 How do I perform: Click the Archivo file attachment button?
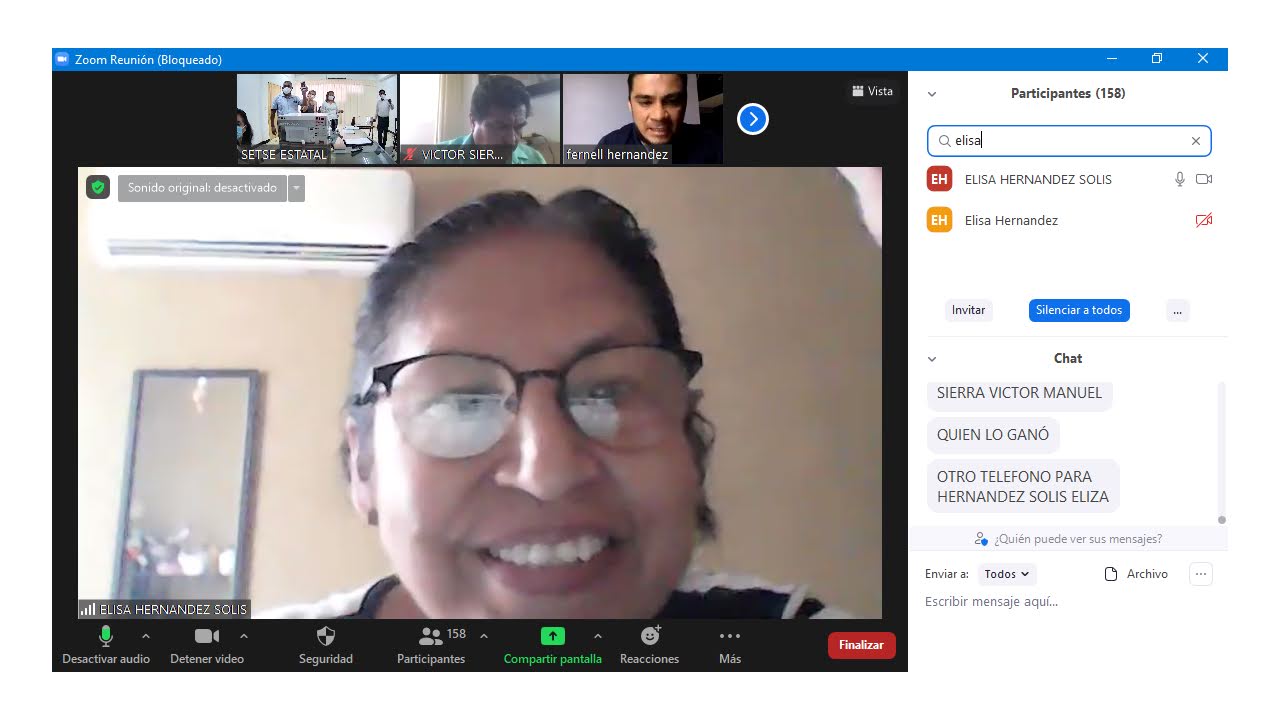point(1136,574)
